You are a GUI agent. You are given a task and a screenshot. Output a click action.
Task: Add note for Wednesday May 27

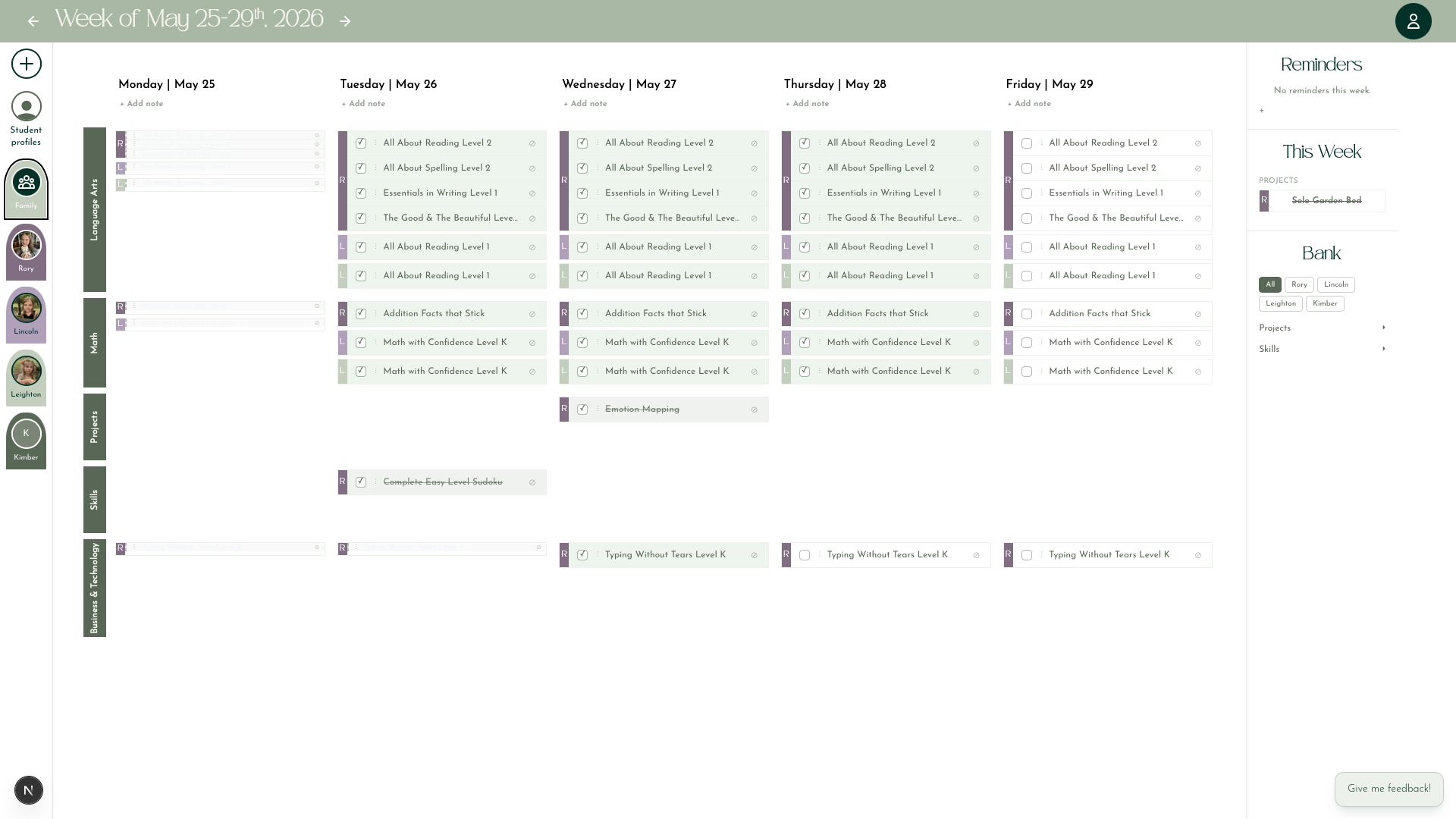pyautogui.click(x=585, y=104)
